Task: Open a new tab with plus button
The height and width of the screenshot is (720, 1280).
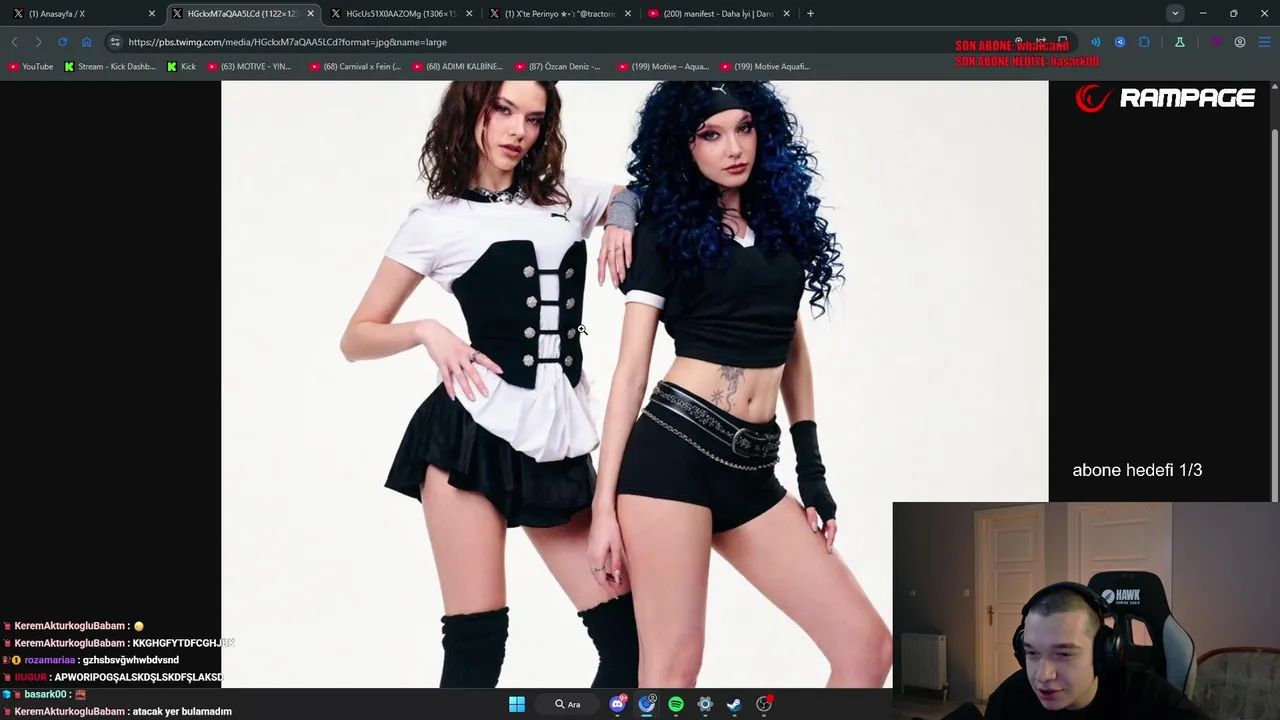Action: click(810, 13)
